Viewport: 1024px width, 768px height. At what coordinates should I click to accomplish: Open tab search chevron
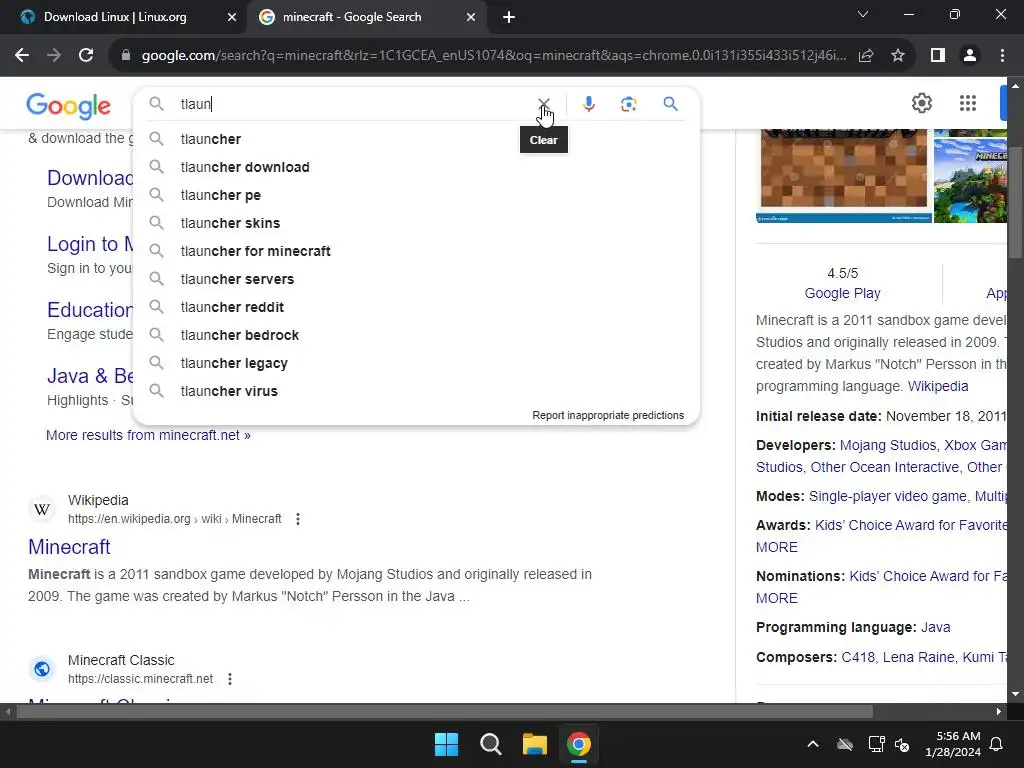863,14
